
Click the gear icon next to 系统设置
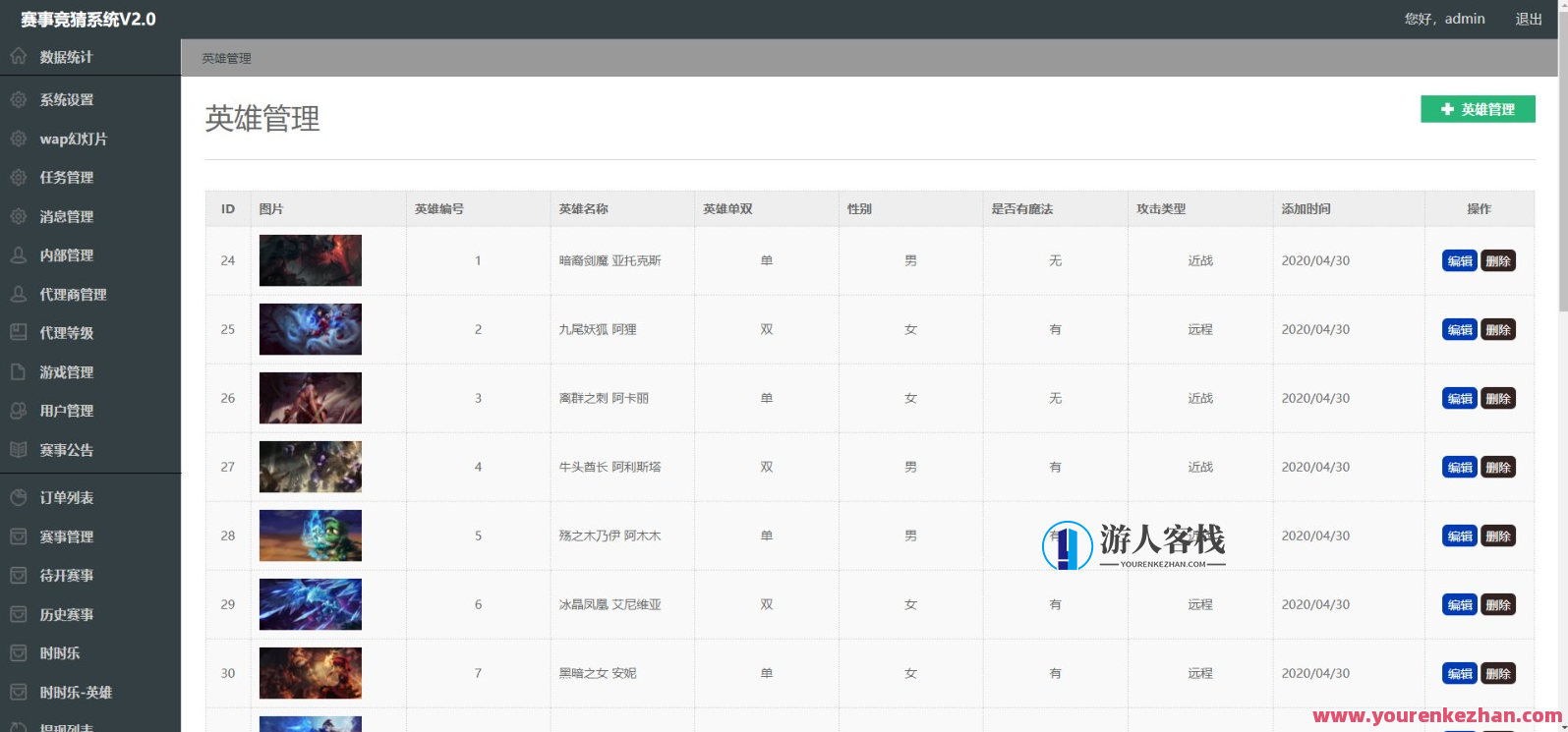click(19, 99)
